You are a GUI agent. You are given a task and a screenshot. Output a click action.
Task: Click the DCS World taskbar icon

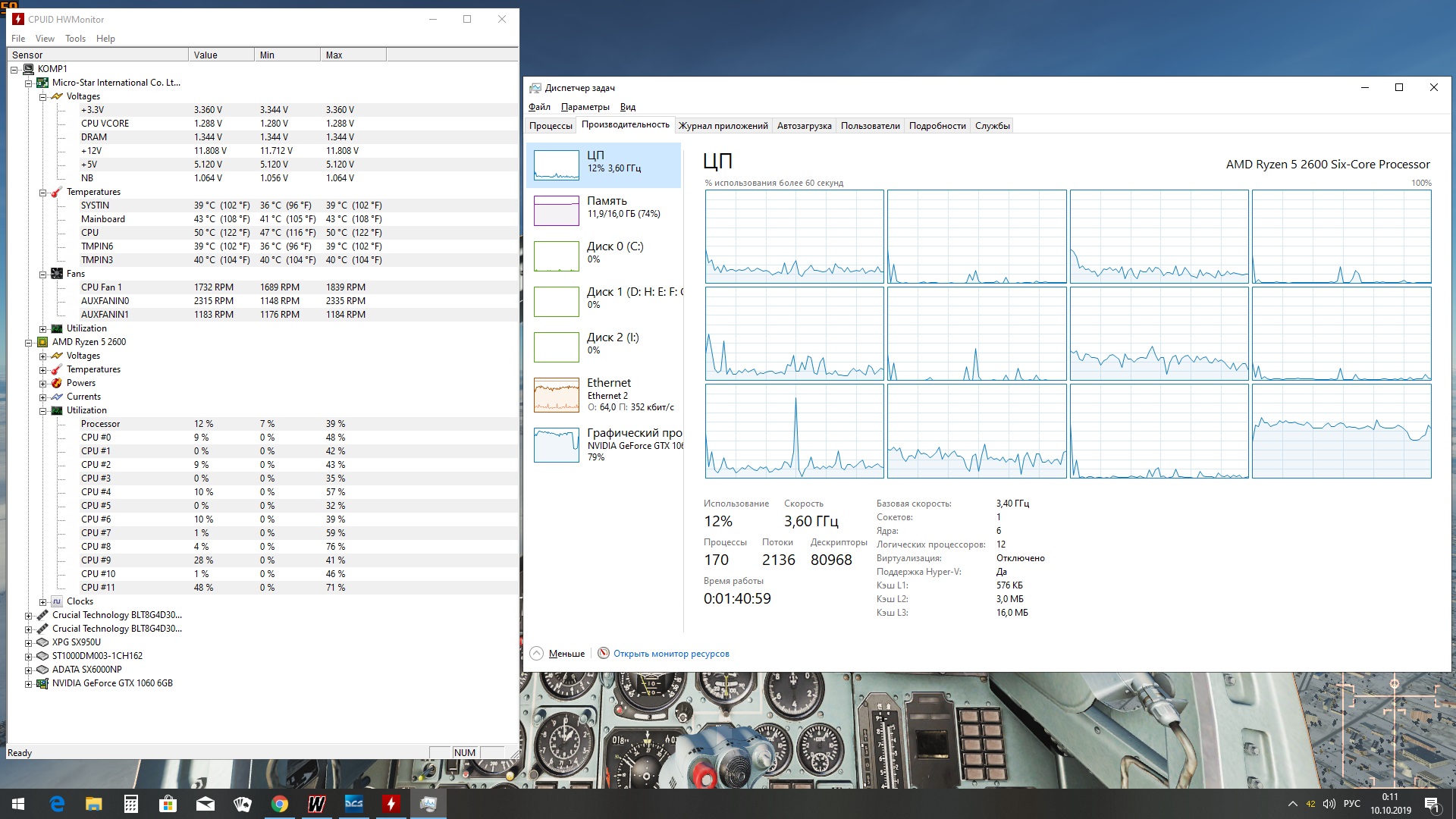(354, 804)
